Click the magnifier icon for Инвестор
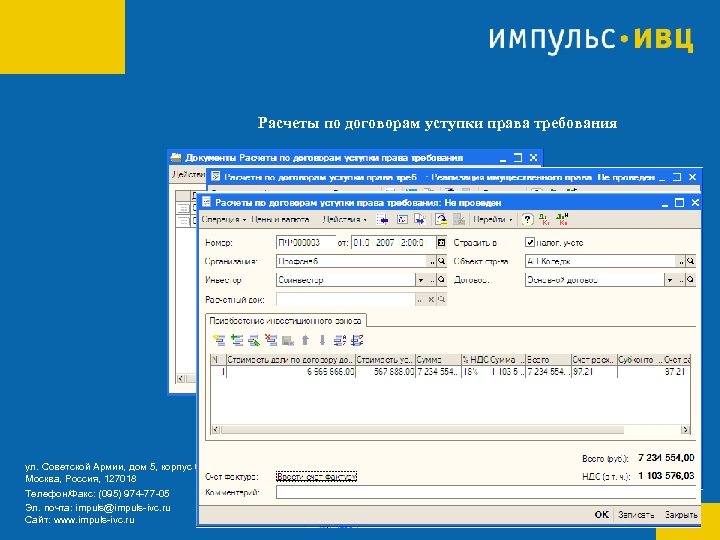Screen dimensions: 720x540 [x=441, y=279]
